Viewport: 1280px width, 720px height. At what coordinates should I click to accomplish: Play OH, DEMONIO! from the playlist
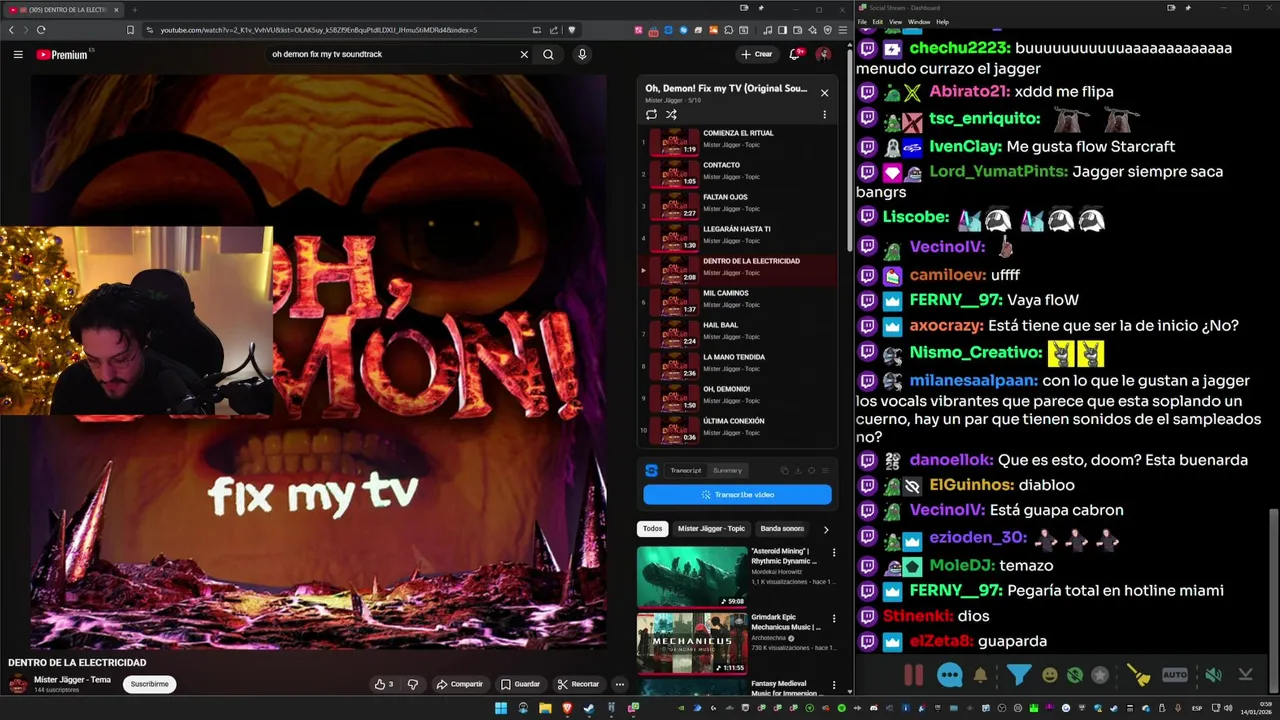tap(738, 398)
